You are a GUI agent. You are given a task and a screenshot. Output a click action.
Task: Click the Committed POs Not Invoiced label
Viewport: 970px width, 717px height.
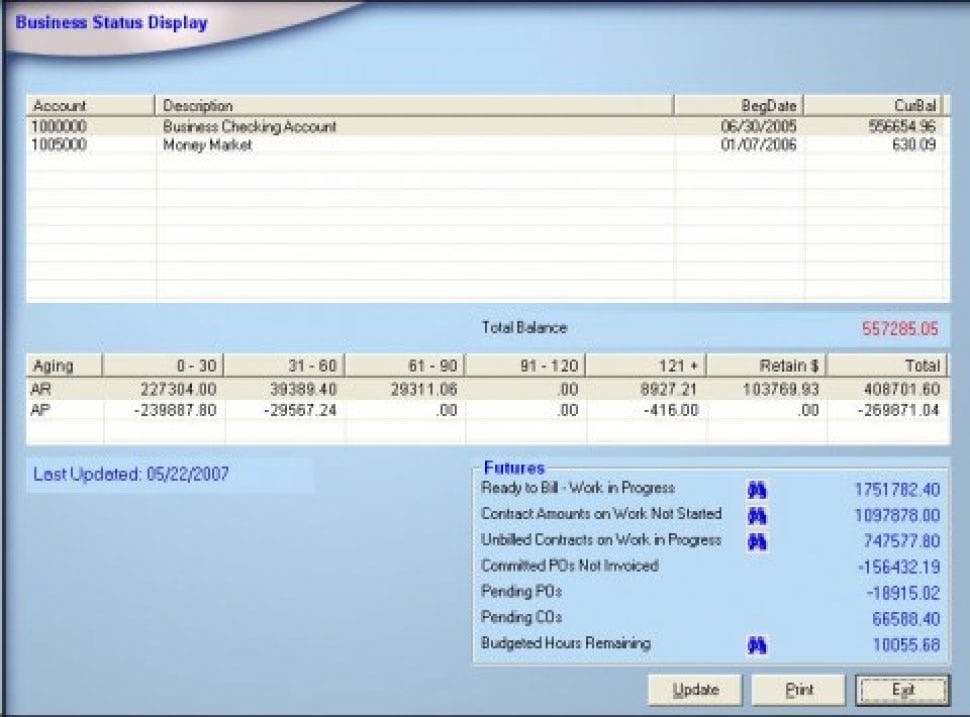[x=569, y=565]
